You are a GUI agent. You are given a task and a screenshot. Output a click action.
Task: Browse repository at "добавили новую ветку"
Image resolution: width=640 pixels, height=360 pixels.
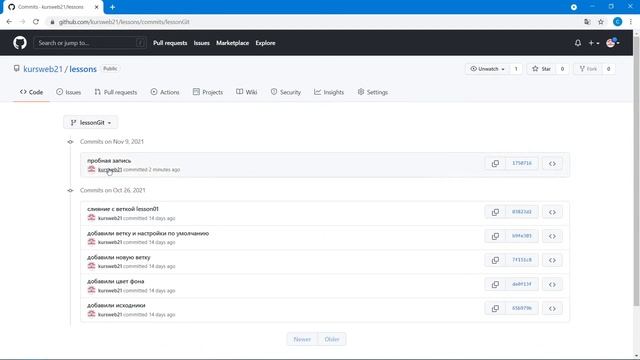pos(552,260)
